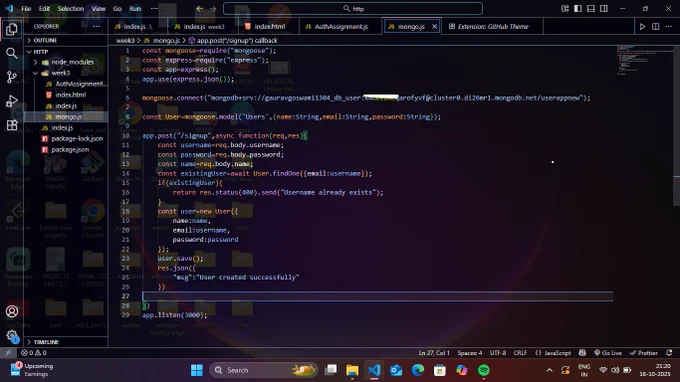This screenshot has height=382, width=680.
Task: Open the additional menus ellipsis in menu bar
Action: point(154,8)
